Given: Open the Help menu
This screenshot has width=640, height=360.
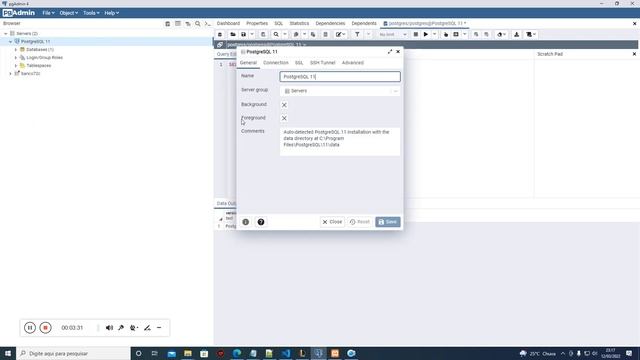Looking at the screenshot, I should click(111, 13).
